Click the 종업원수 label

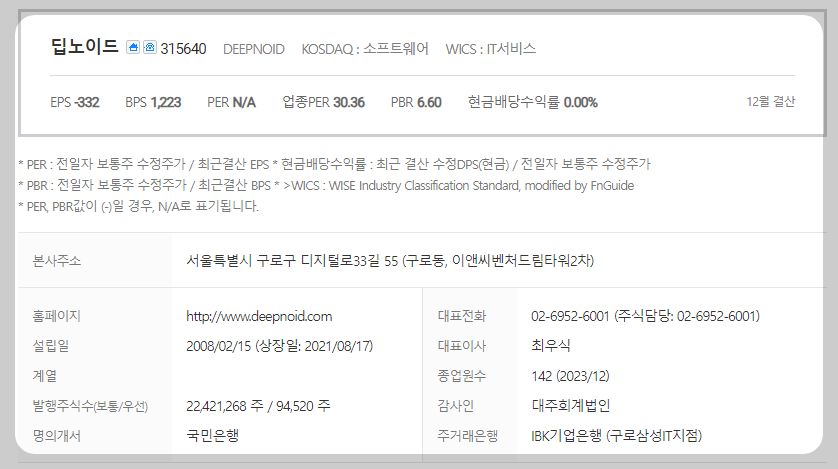[x=462, y=376]
